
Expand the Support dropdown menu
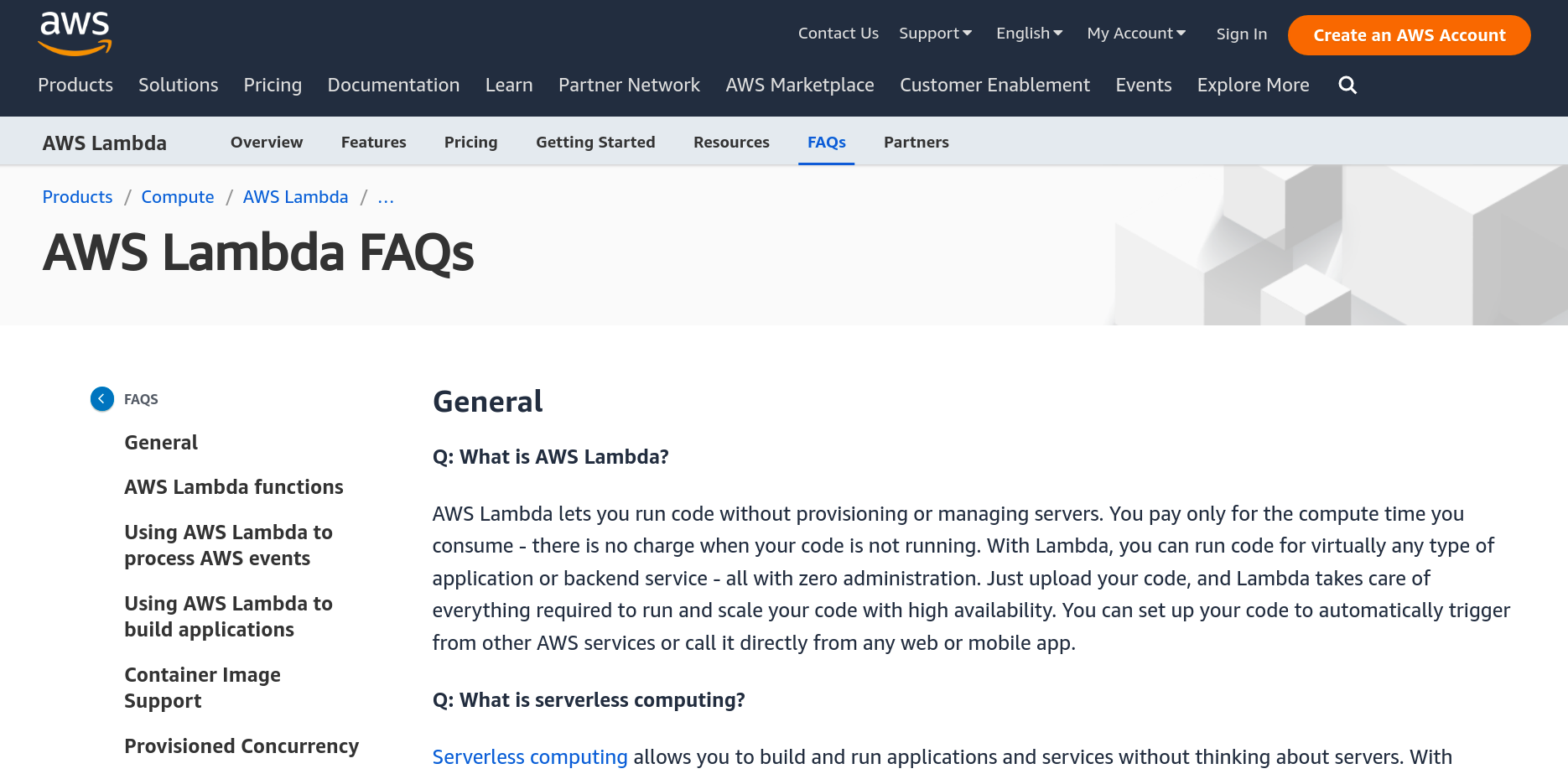[935, 34]
